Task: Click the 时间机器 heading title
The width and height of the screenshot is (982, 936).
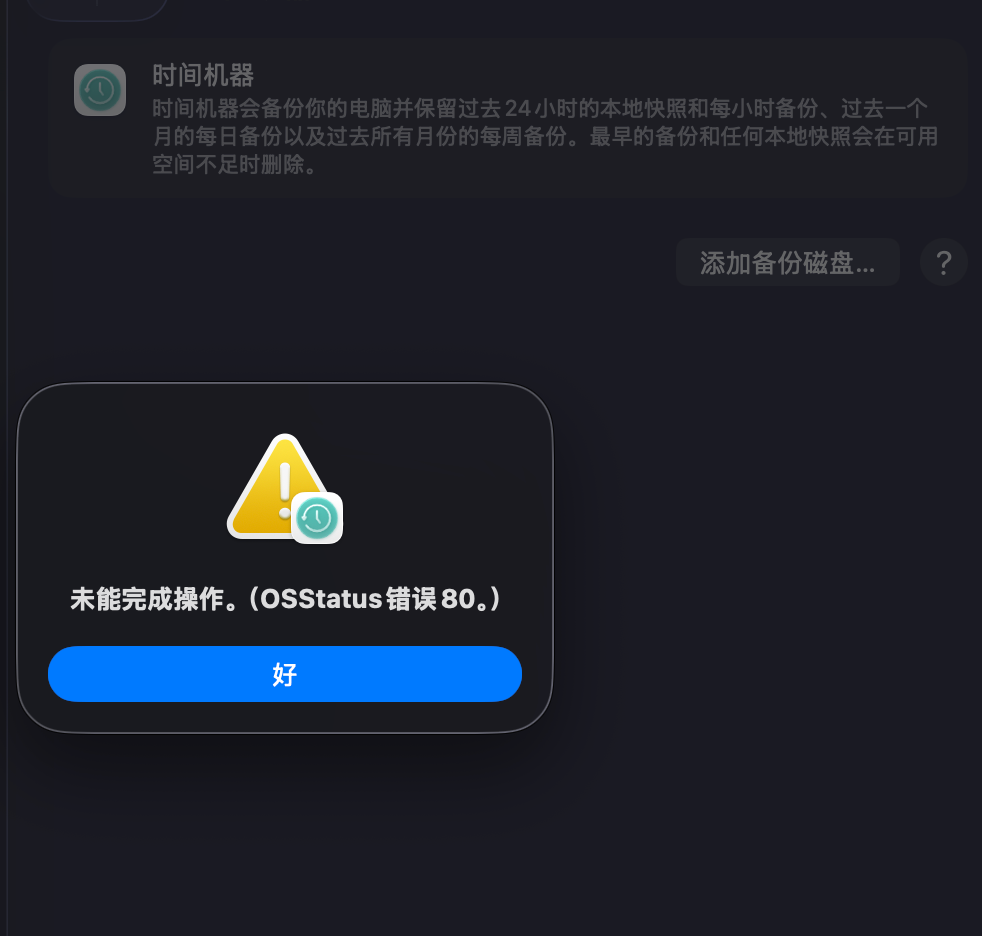Action: pos(204,75)
